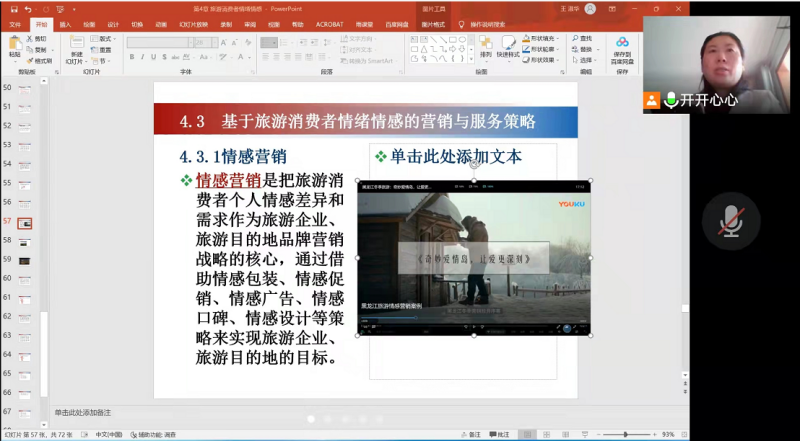Click the Quick Styles (快速样式) icon
Screen dimensions: 800x441
point(508,45)
